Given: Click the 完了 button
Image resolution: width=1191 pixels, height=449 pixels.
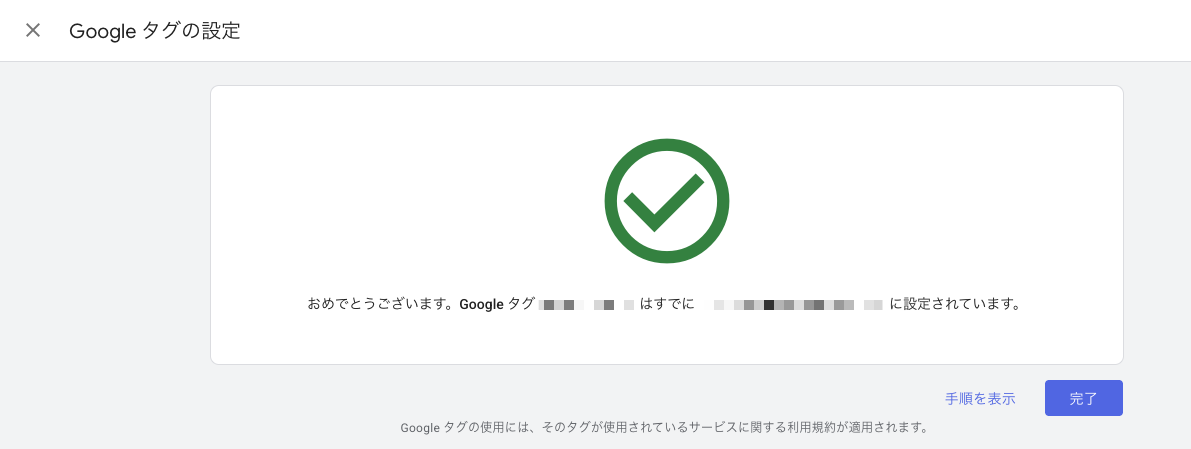Looking at the screenshot, I should click(x=1083, y=398).
